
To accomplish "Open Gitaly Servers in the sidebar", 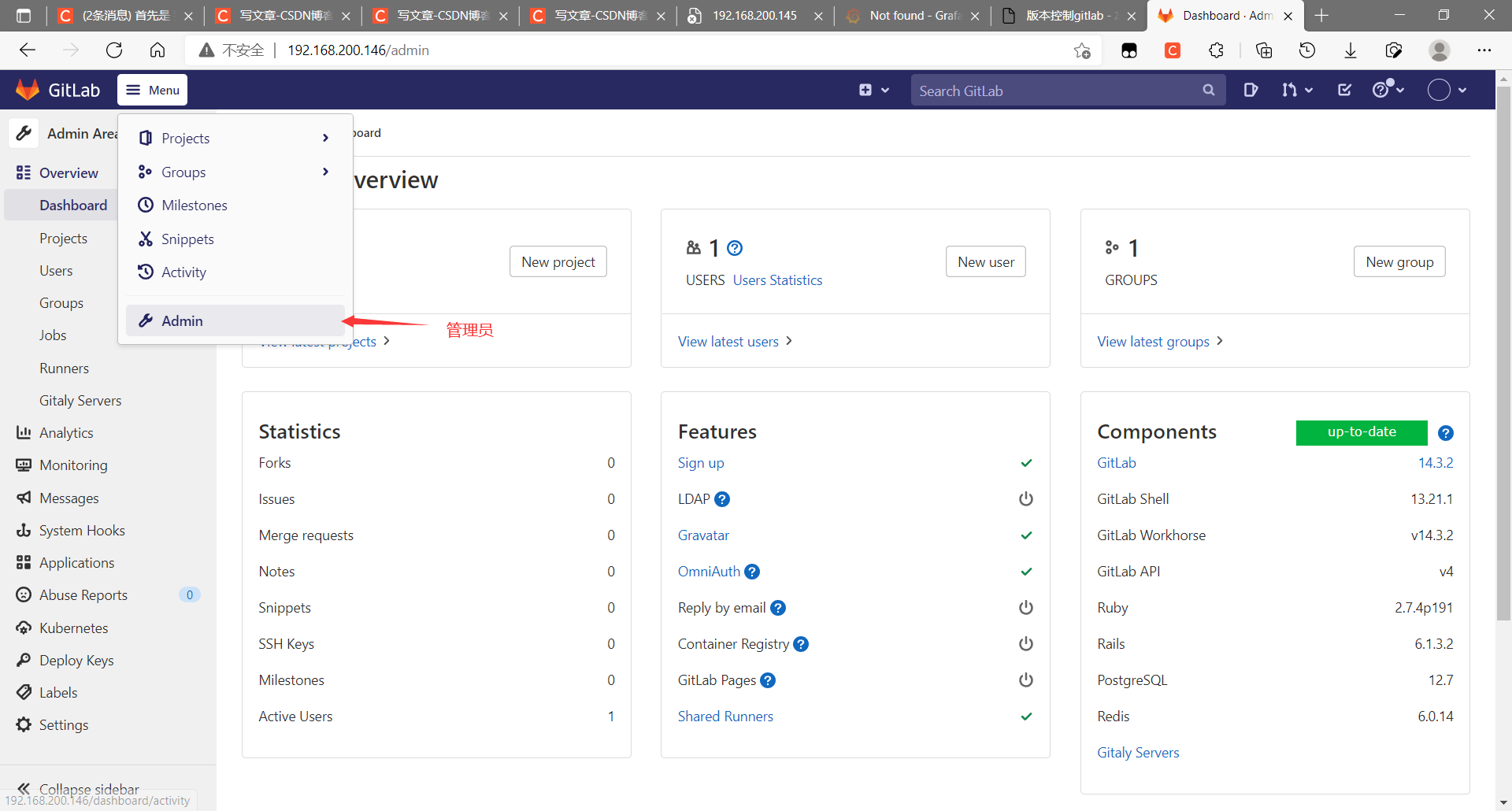I will tap(80, 400).
